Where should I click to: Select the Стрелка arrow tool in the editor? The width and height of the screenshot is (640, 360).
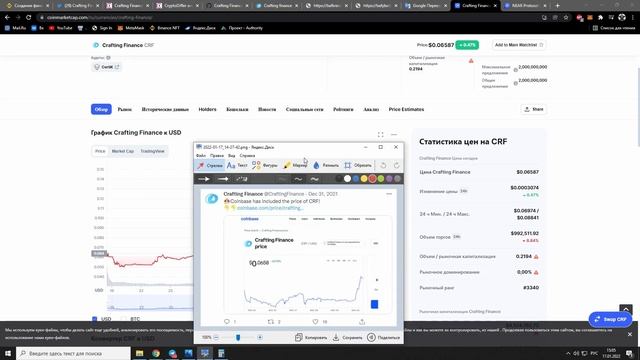click(x=210, y=165)
